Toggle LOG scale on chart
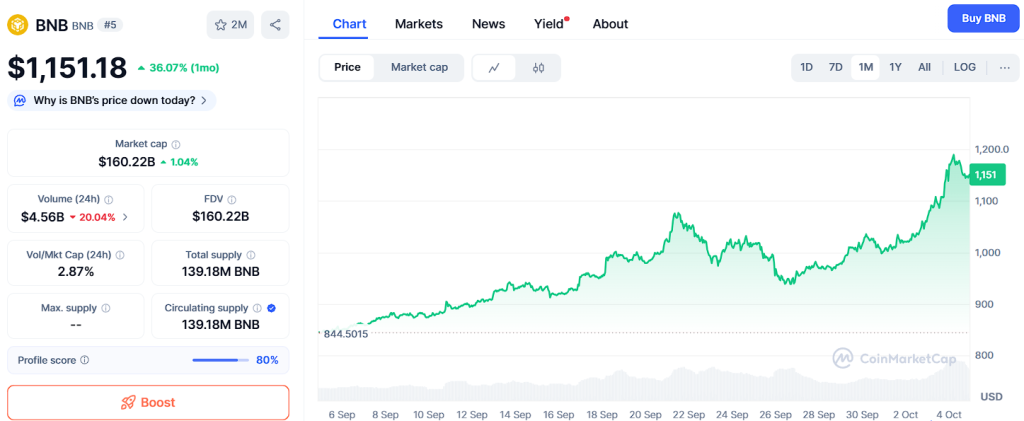 coord(964,67)
